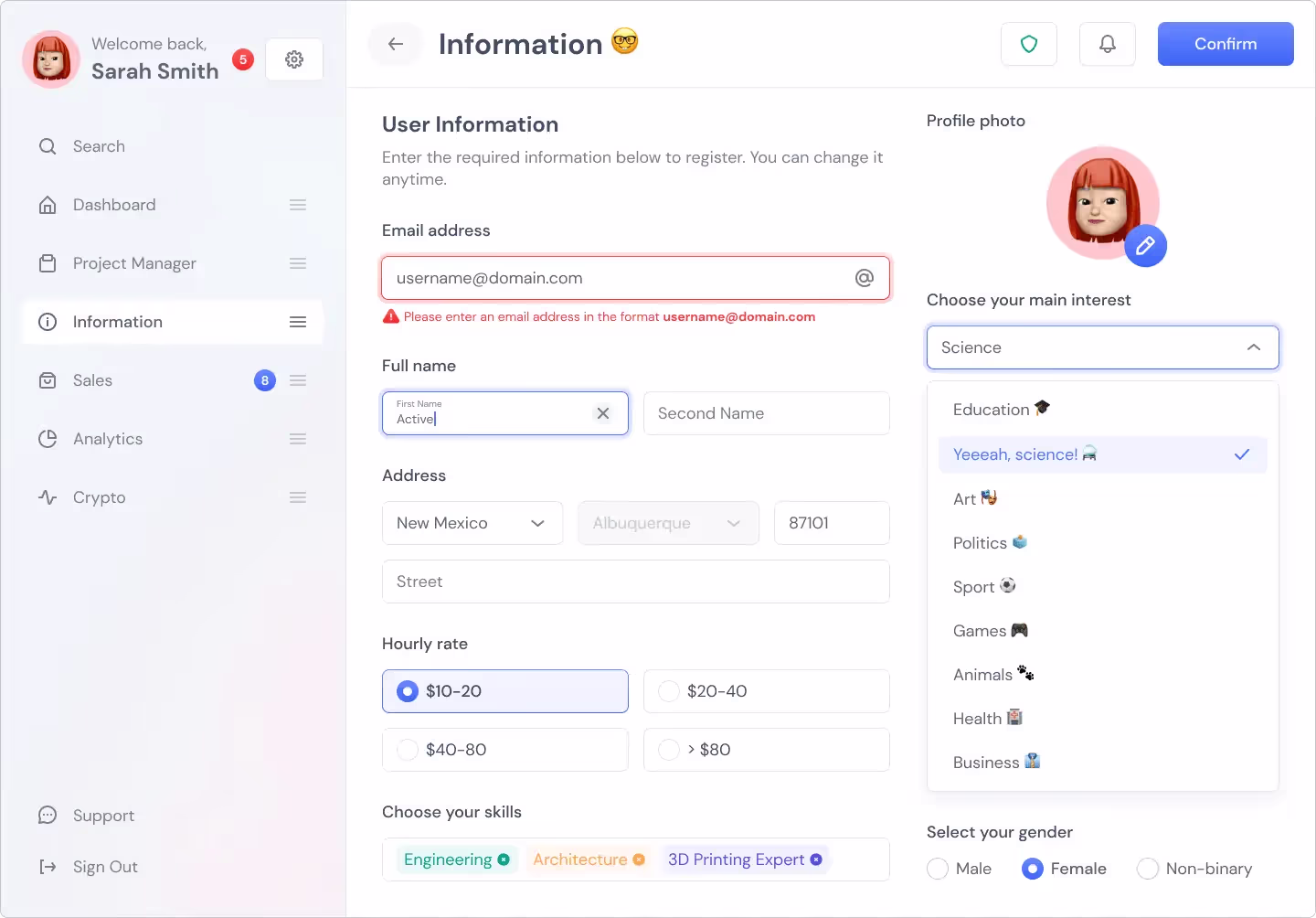Click the pencil icon to edit profile photo
1316x918 pixels.
point(1145,245)
